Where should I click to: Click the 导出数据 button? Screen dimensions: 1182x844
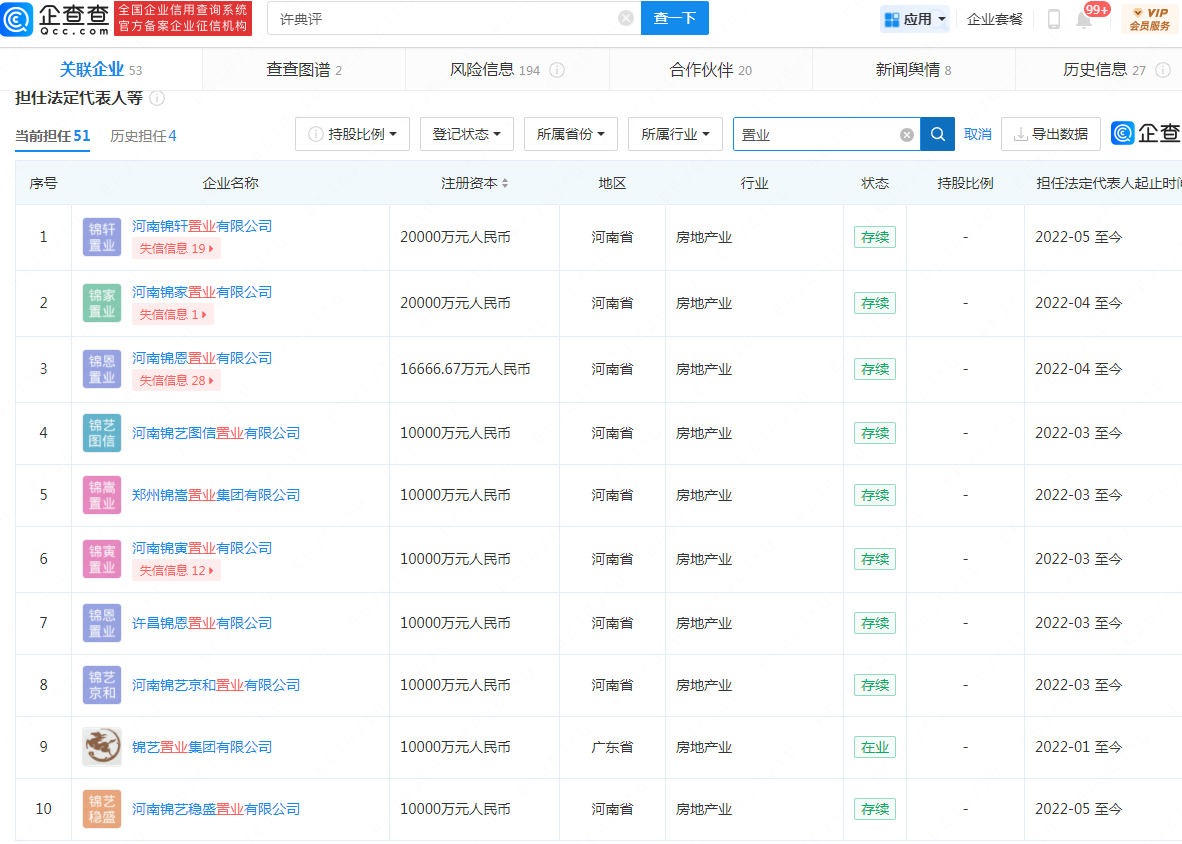pos(1050,134)
